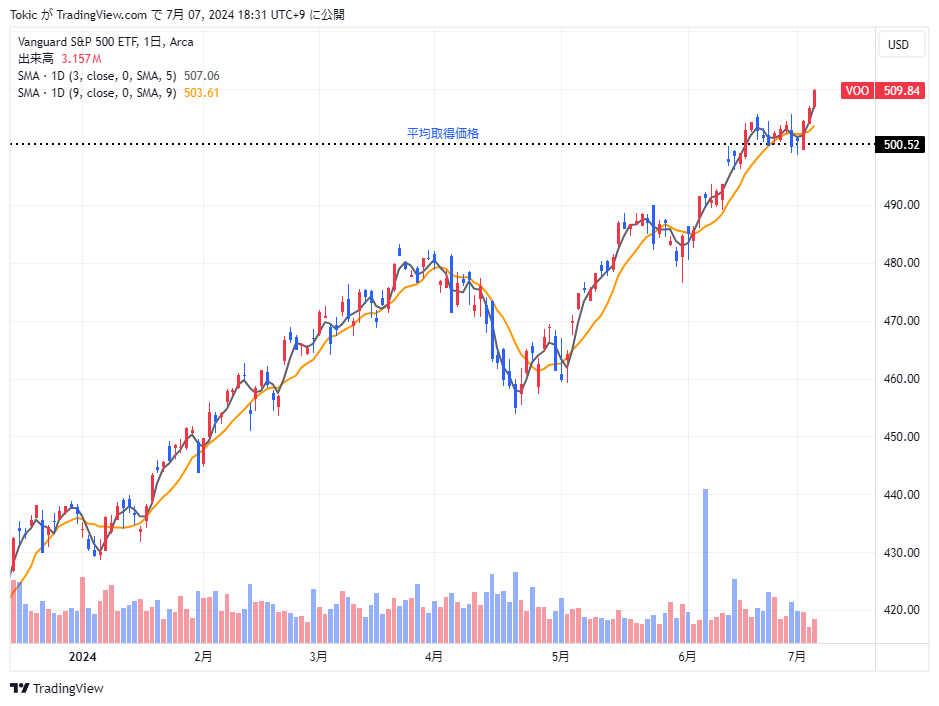Click the tallest June volume spike bar

coord(705,566)
